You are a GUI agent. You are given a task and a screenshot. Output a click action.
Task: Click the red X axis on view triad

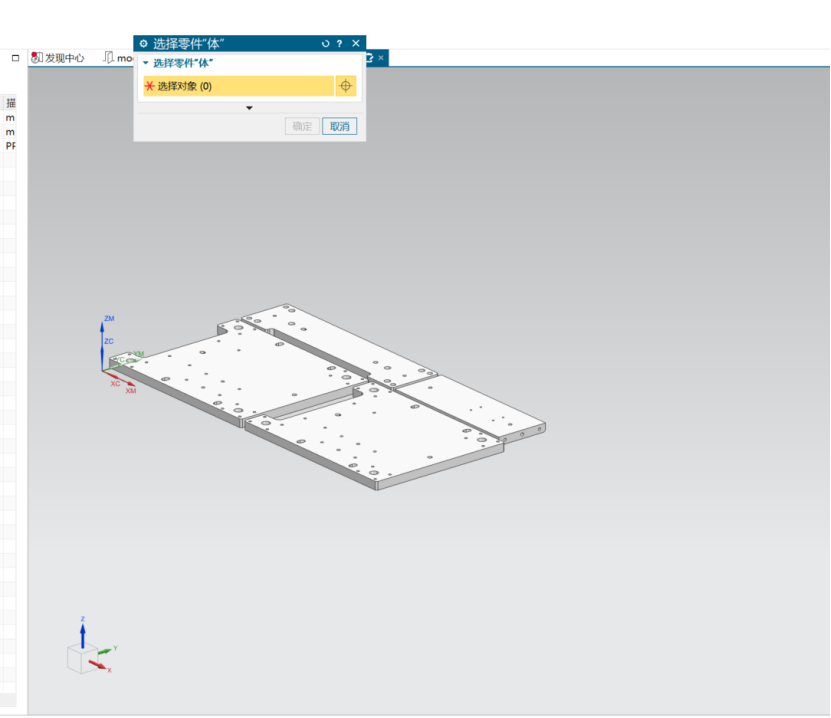point(99,664)
